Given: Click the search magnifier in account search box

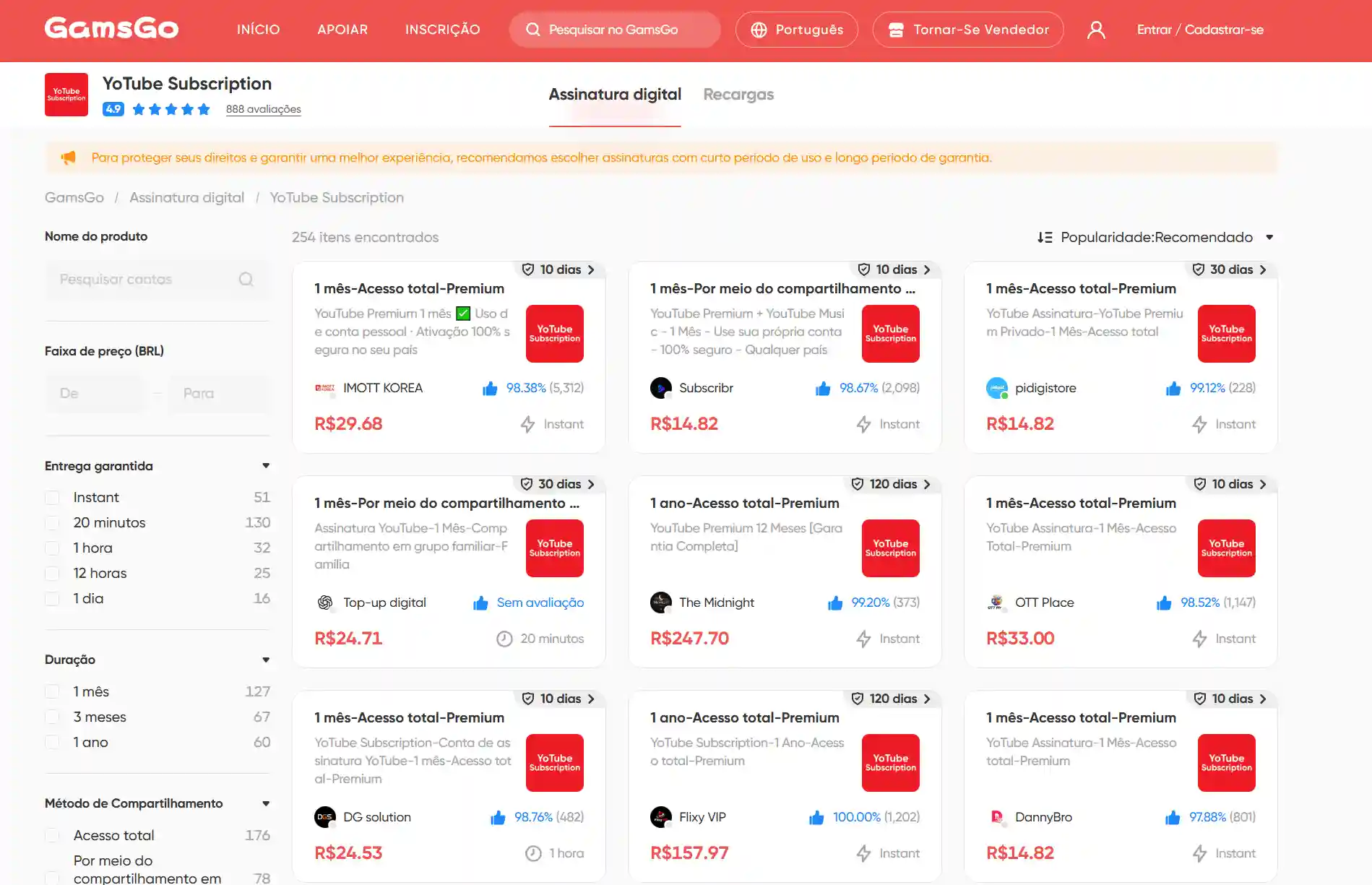Looking at the screenshot, I should tap(246, 280).
